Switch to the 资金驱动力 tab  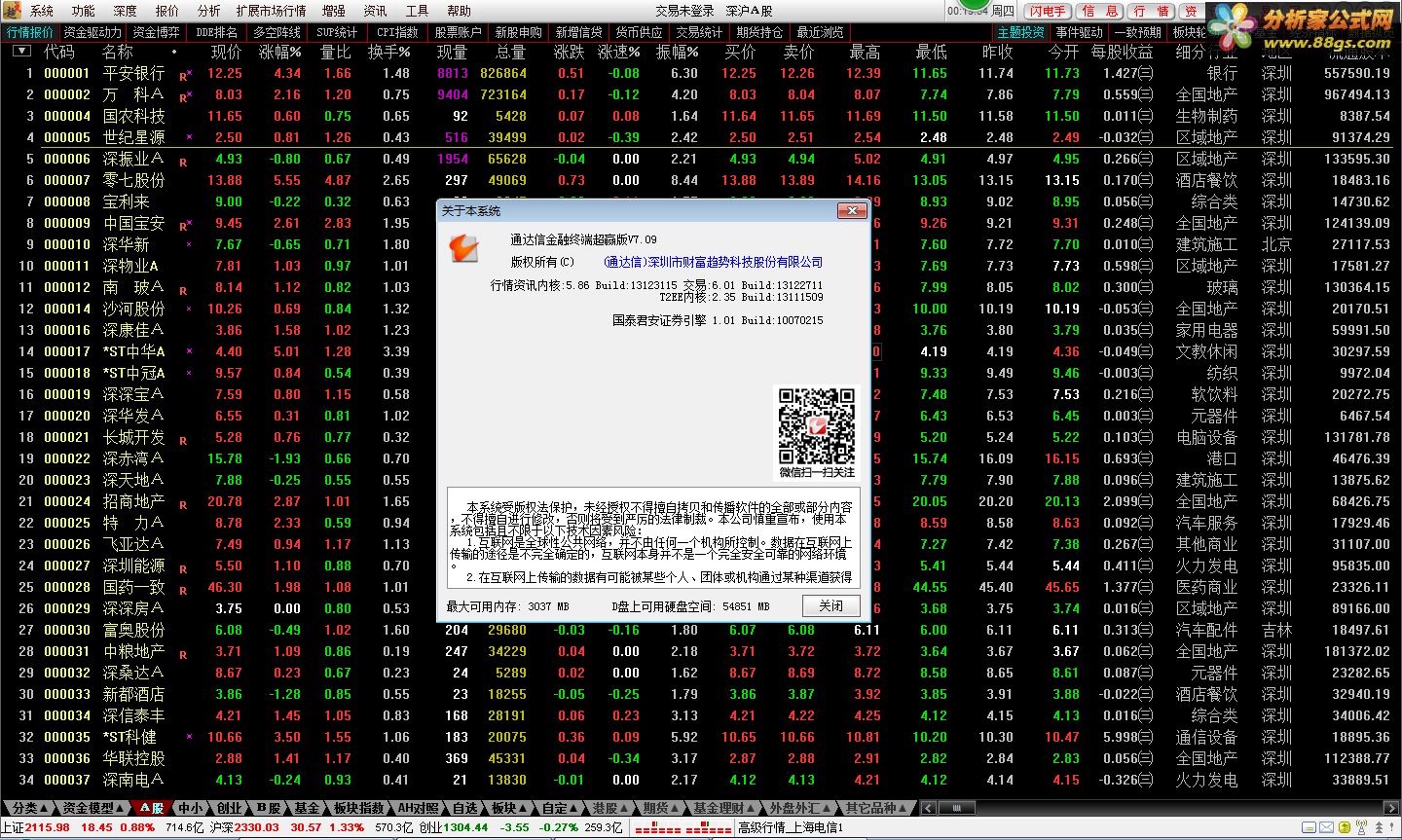coord(93,32)
